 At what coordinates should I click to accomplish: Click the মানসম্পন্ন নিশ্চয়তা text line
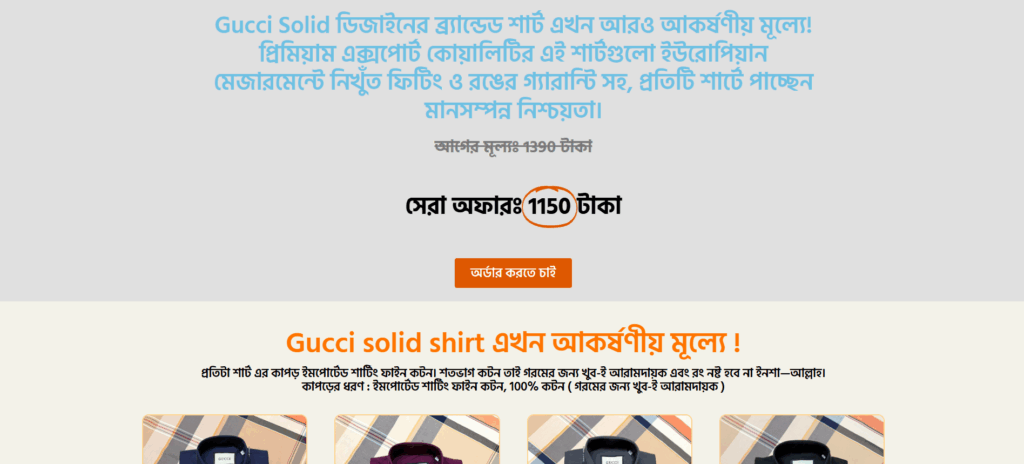tap(513, 110)
